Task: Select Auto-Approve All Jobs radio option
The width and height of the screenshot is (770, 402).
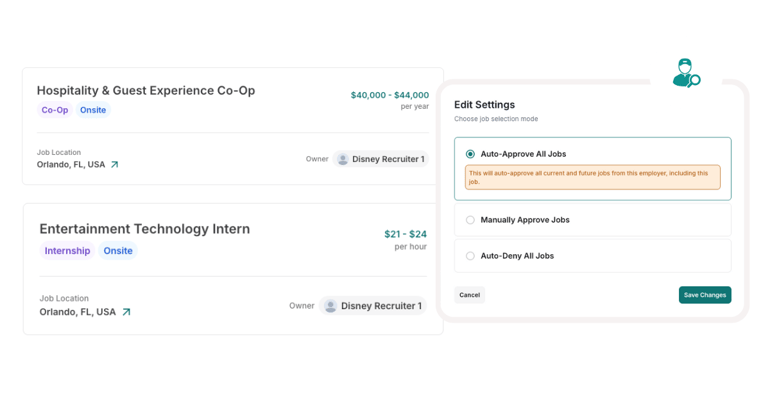Action: 470,154
